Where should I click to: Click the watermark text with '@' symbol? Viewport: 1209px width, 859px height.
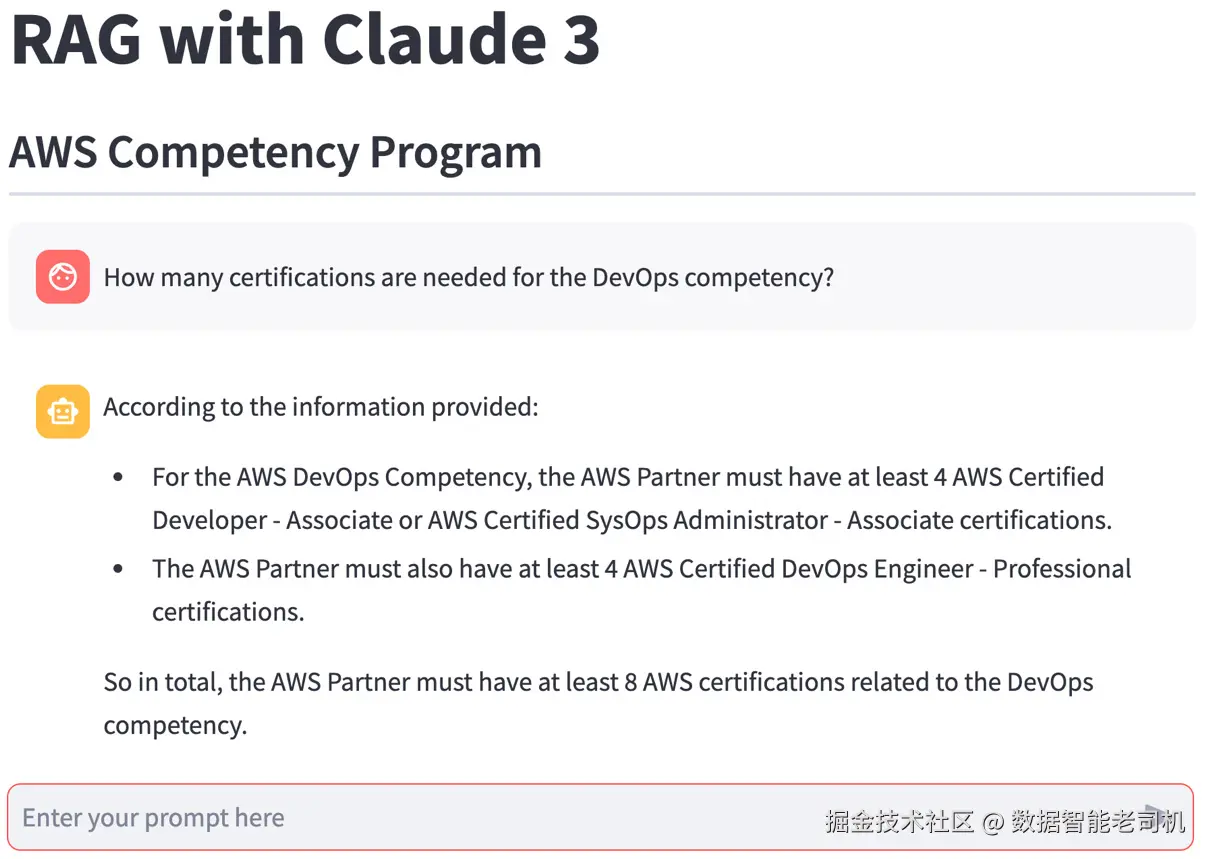[1005, 822]
